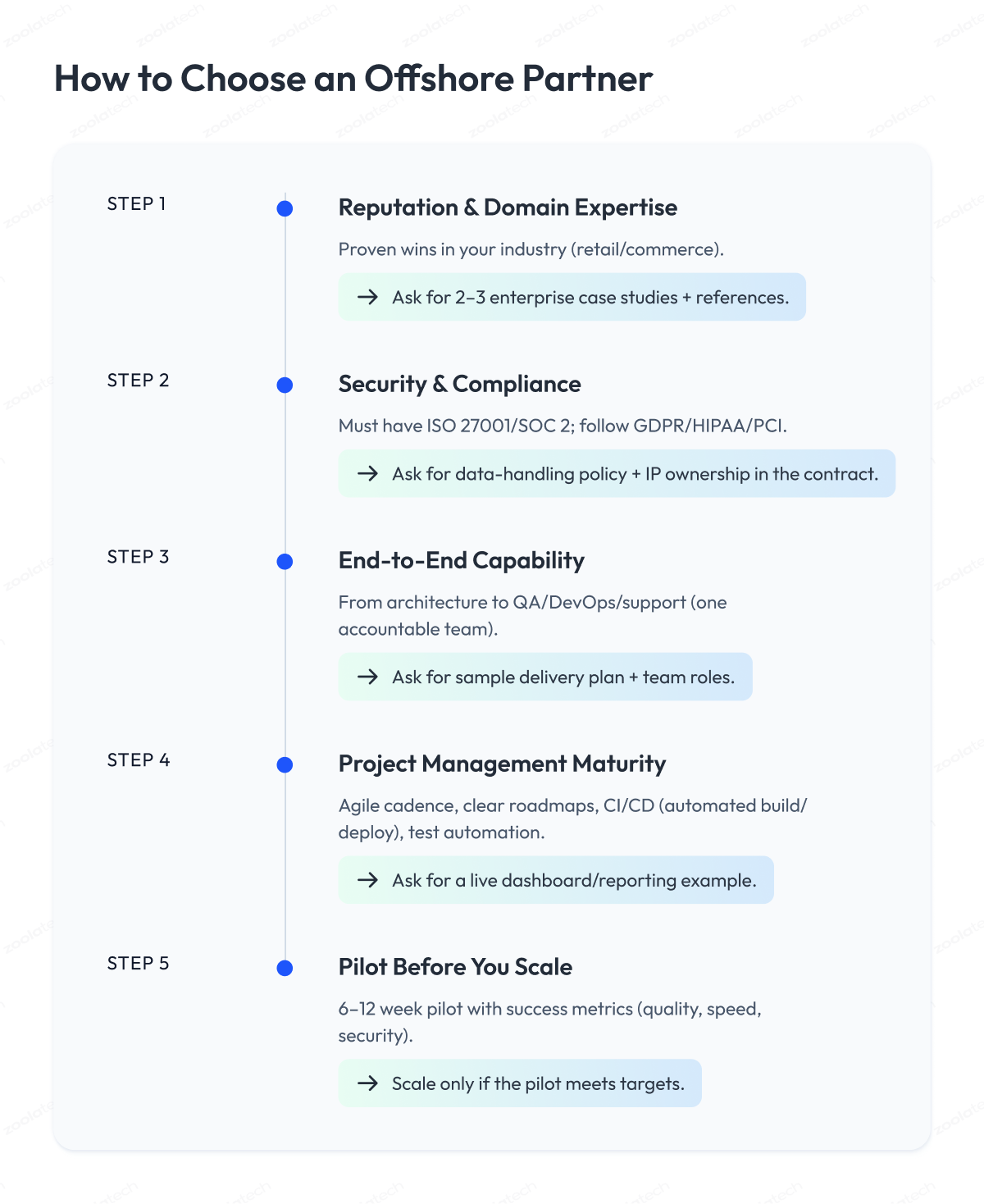Click the arrow icon before sample delivery plan
The height and width of the screenshot is (1204, 984).
pos(368,677)
